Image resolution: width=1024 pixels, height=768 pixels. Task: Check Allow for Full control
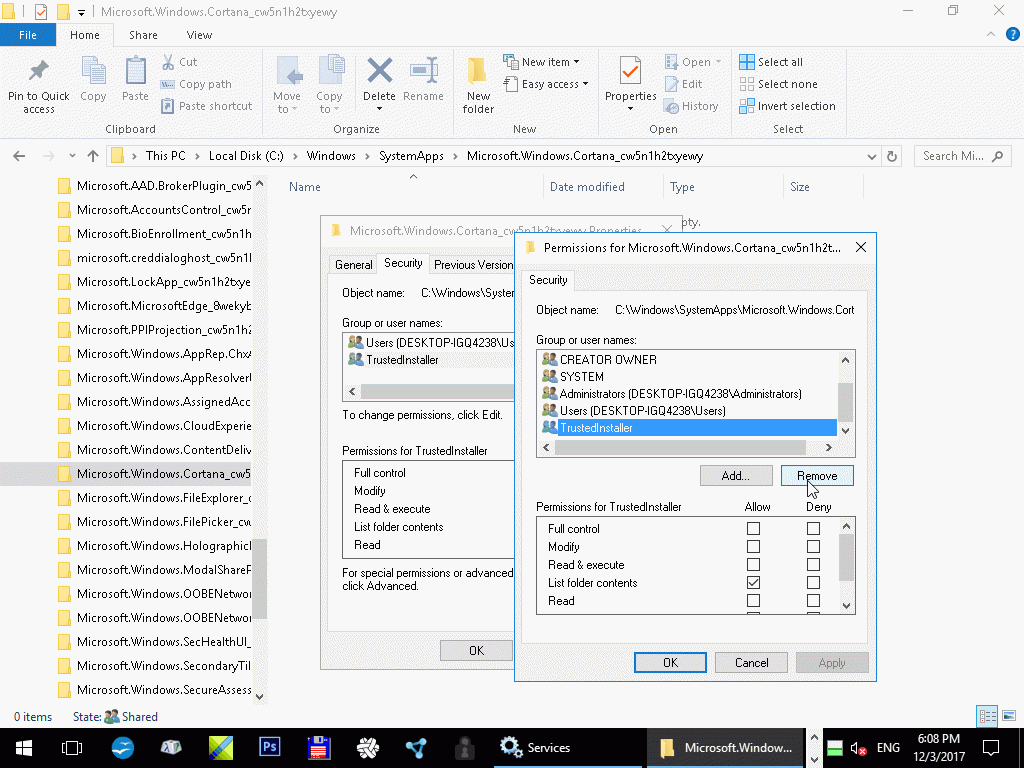[x=753, y=528]
